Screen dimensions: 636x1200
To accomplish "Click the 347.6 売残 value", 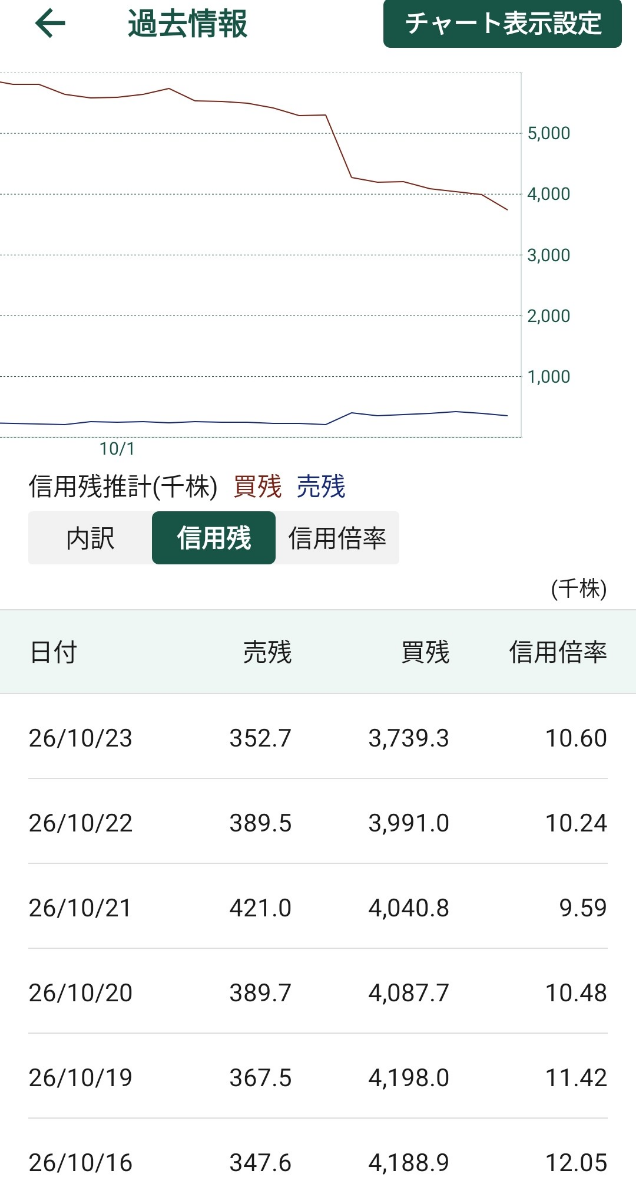I will pos(260,1163).
